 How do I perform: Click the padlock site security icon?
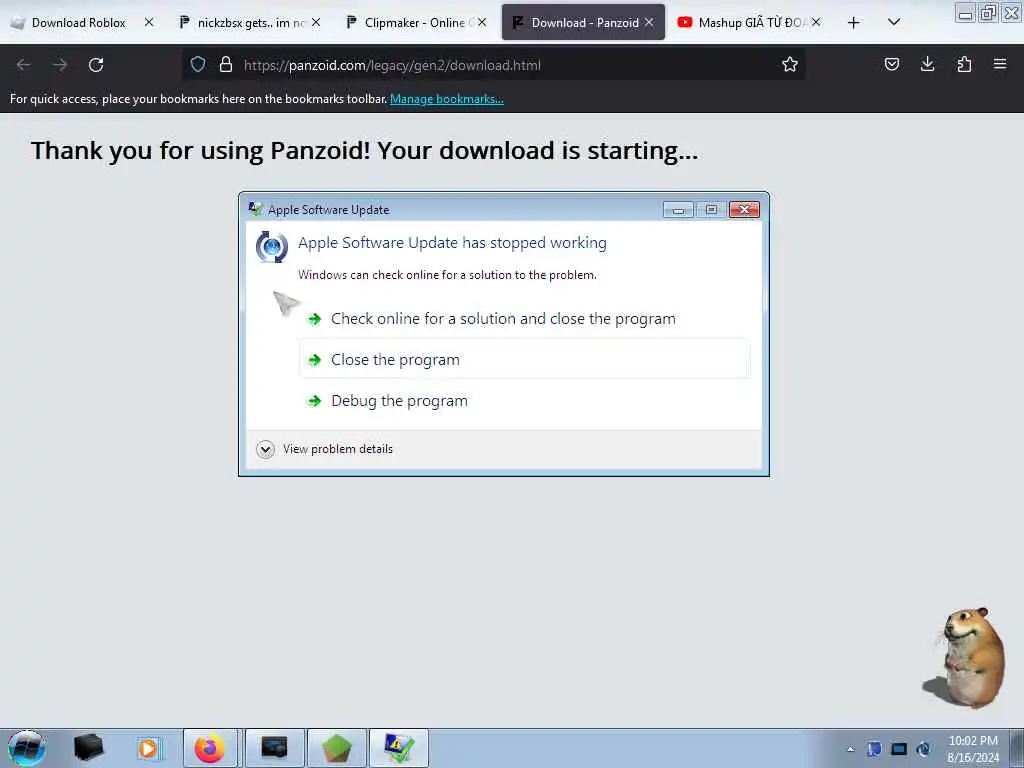pos(226,64)
